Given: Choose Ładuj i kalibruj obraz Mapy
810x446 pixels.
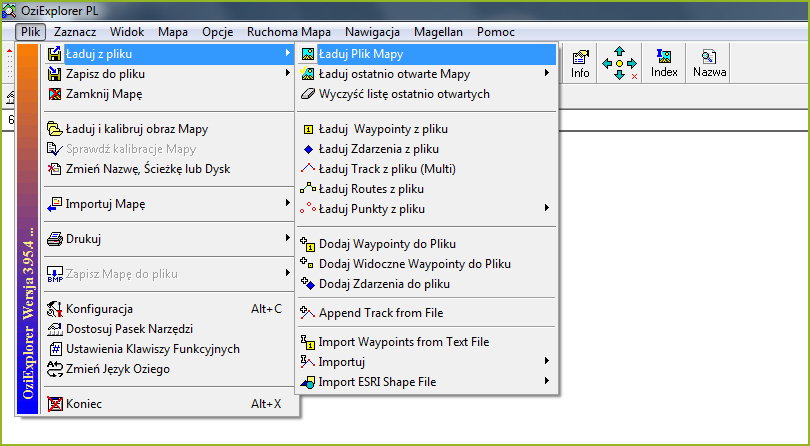Looking at the screenshot, I should pos(170,129).
